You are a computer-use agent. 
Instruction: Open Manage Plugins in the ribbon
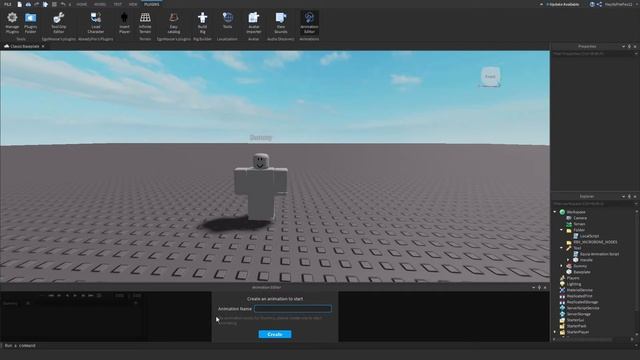pyautogui.click(x=12, y=23)
